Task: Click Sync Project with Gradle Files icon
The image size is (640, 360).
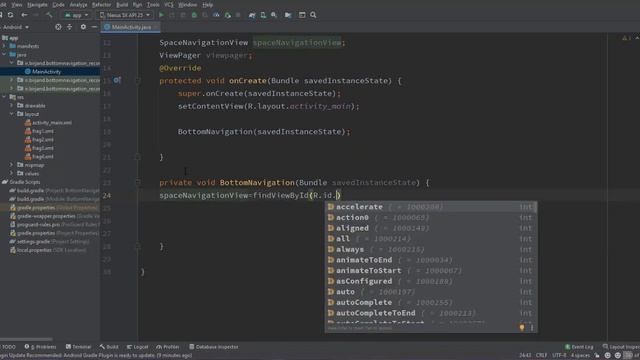Action: click(x=252, y=15)
